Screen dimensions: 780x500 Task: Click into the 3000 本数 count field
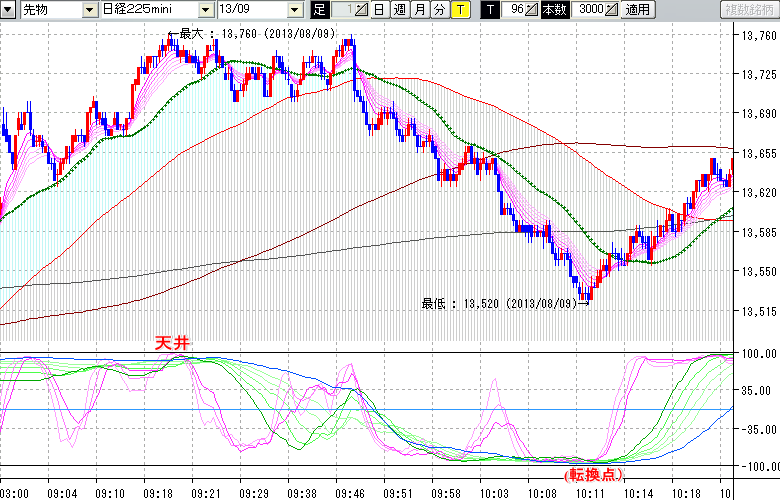589,10
